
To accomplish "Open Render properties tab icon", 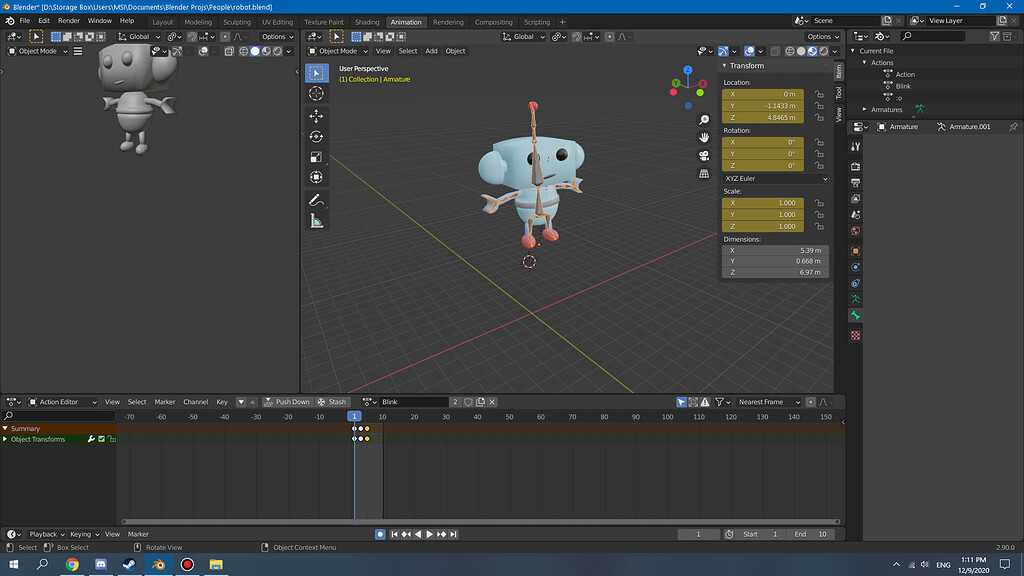I will point(856,167).
